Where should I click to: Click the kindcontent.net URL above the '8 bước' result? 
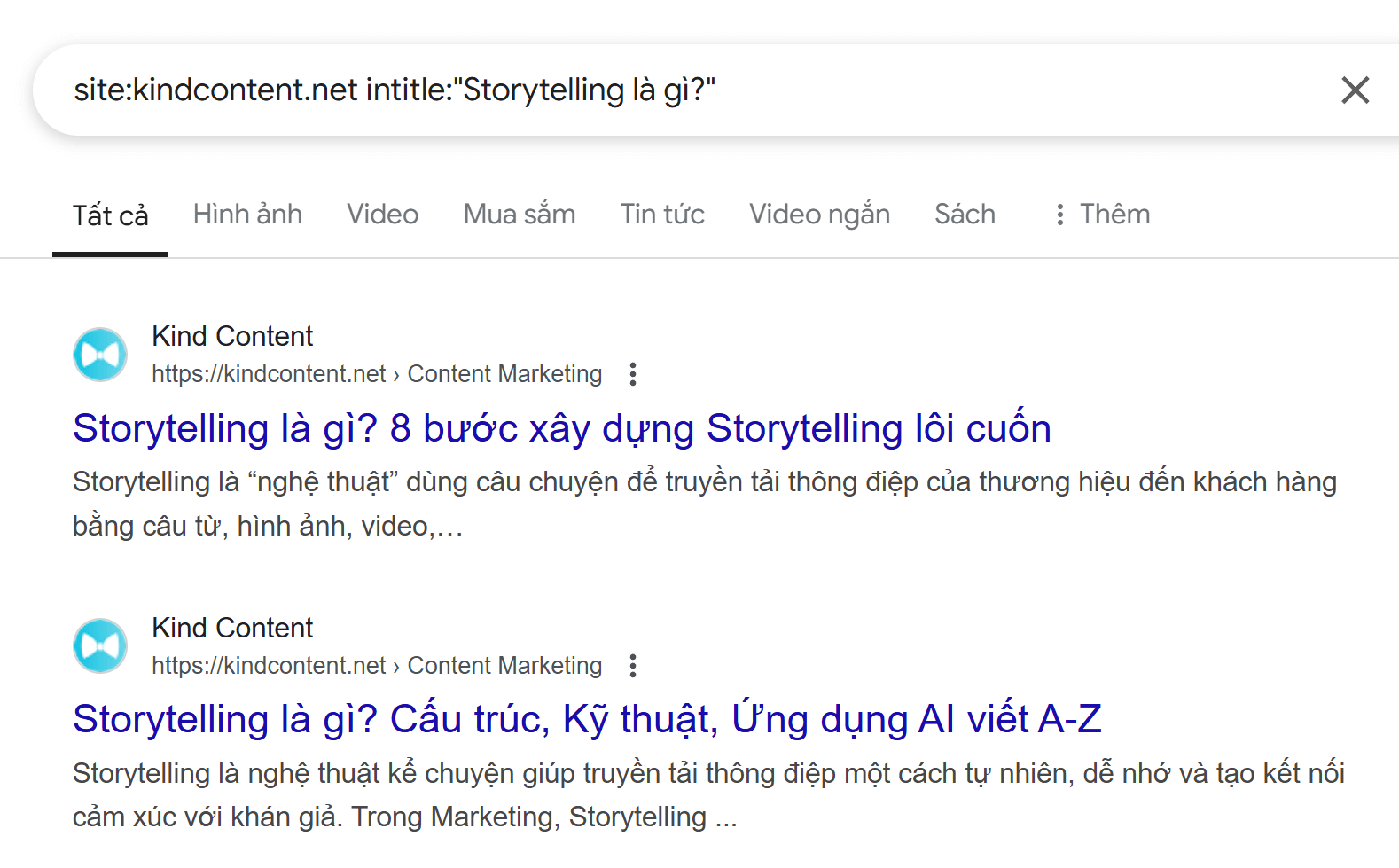pos(376,374)
